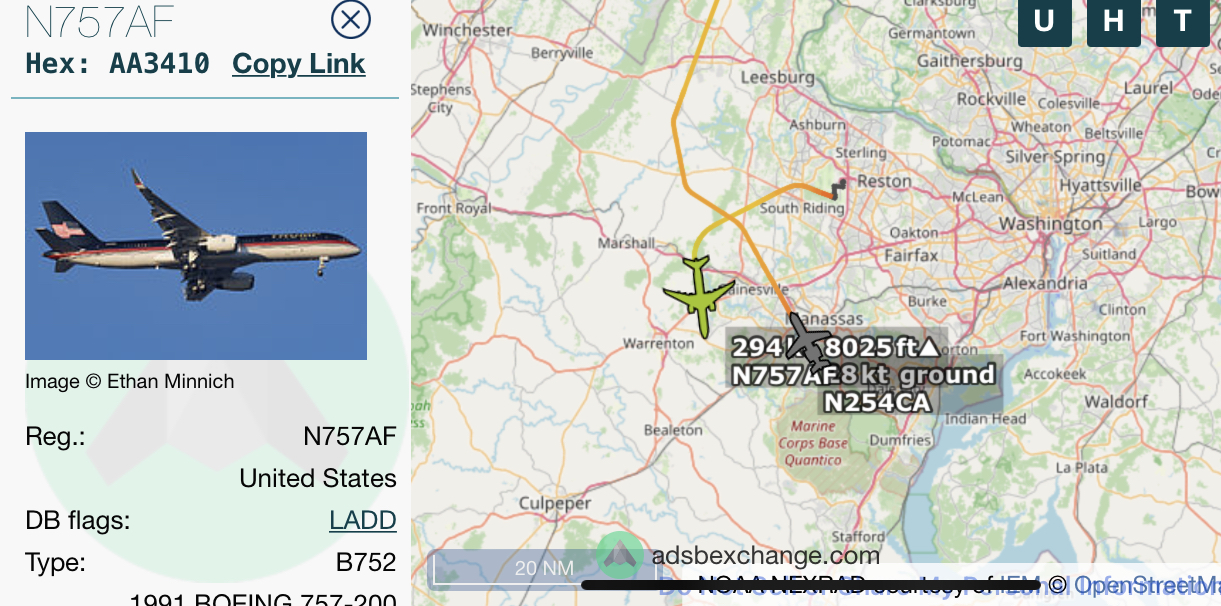Viewport: 1221px width, 606px height.
Task: Open the Boeing 757 aircraft photo
Action: 196,246
